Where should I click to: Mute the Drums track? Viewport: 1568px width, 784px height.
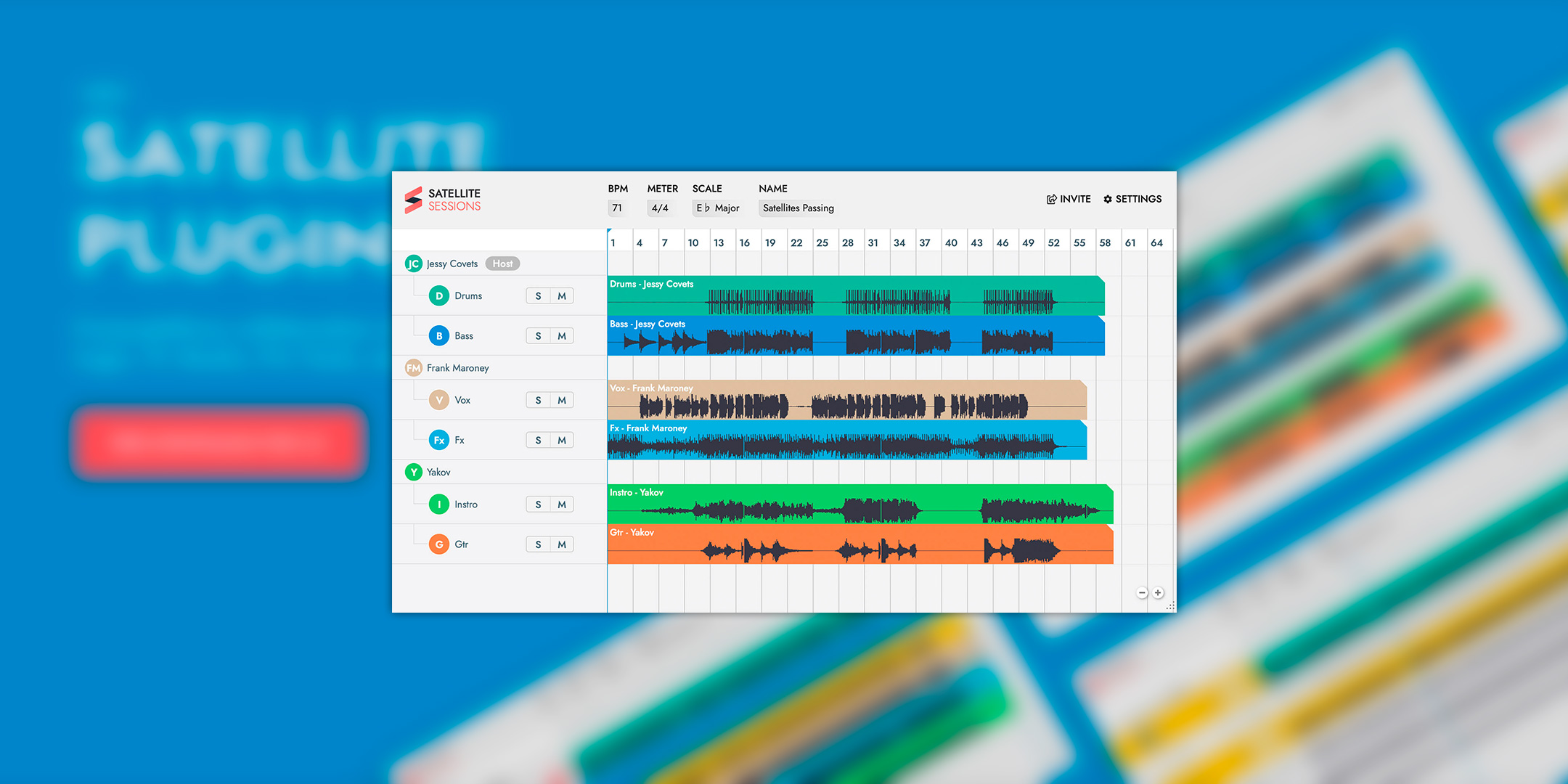click(562, 295)
